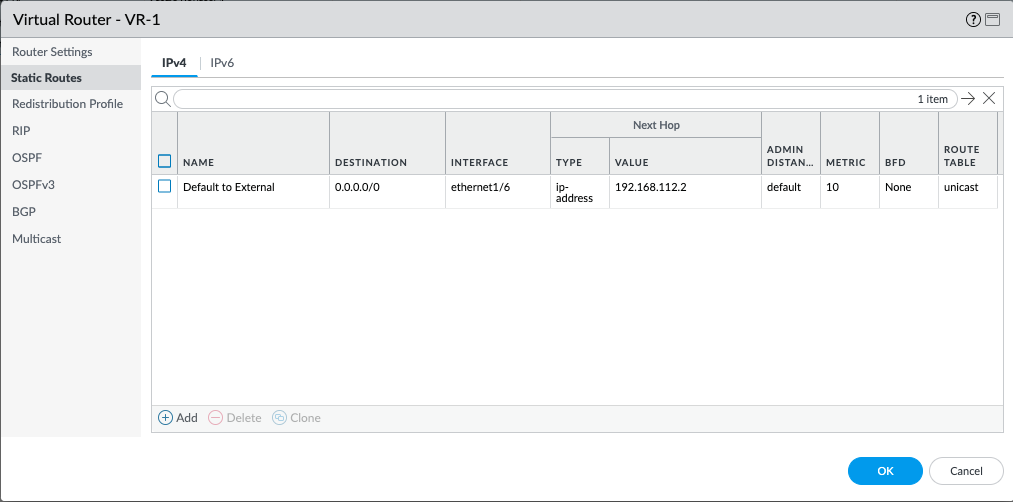This screenshot has width=1013, height=502.
Task: Open the Default to External route name
Action: pyautogui.click(x=228, y=187)
